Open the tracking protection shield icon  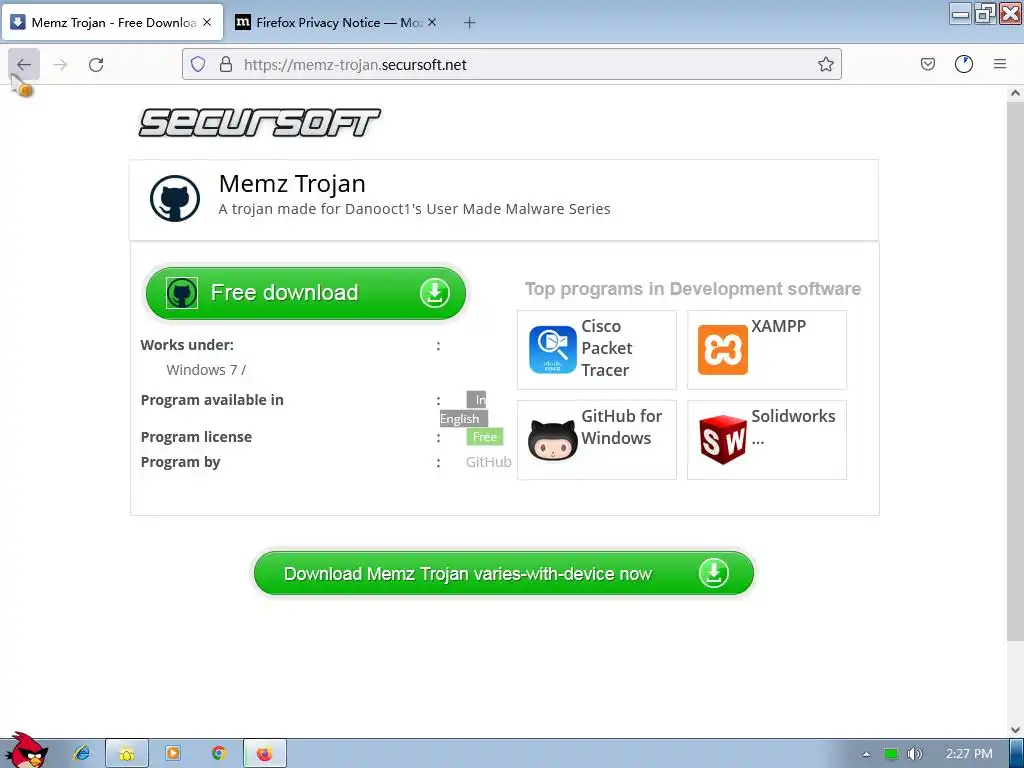(x=198, y=64)
